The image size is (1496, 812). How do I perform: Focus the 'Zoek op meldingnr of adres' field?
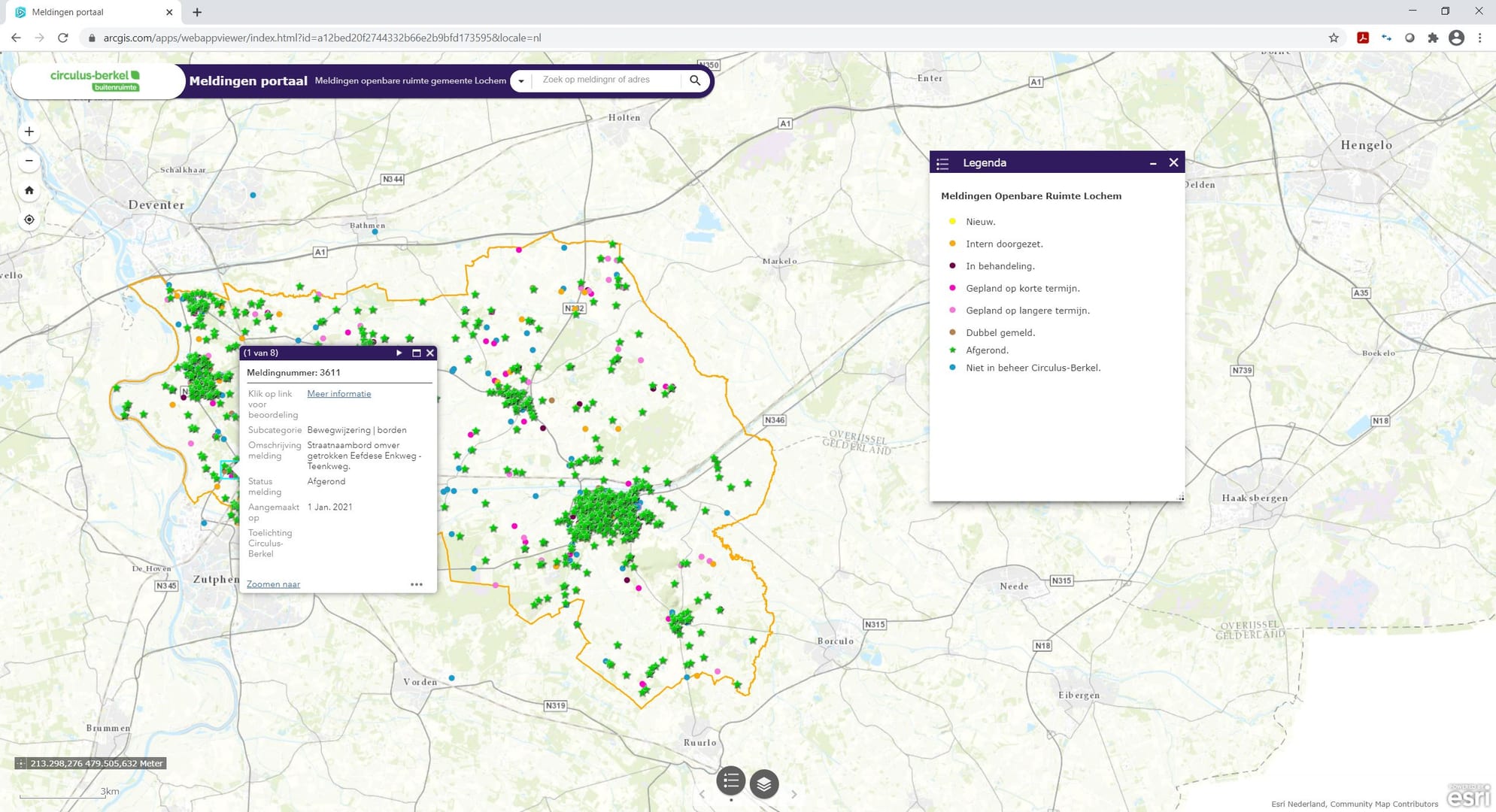click(608, 80)
